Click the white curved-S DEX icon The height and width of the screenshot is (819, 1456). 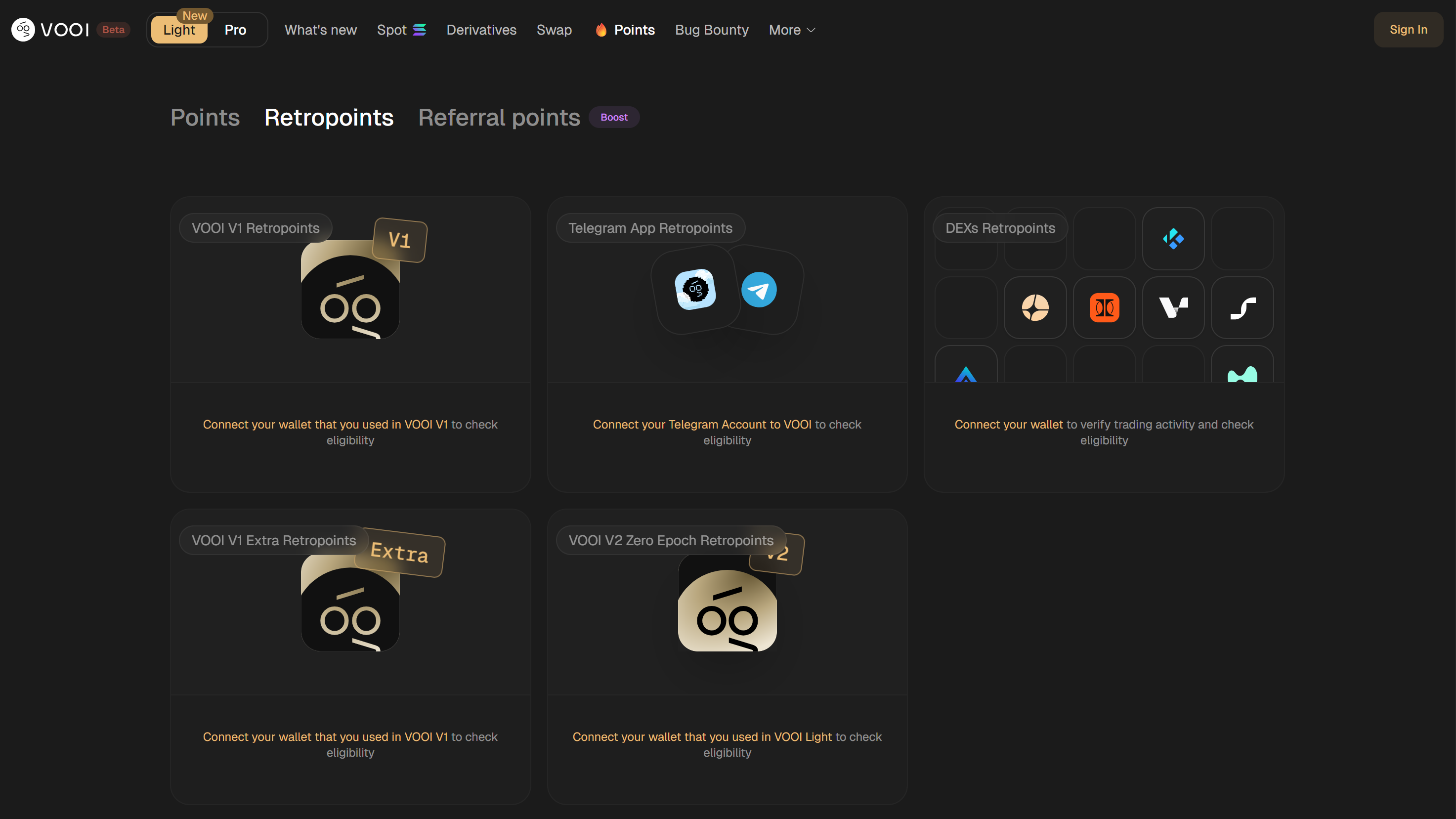(1242, 308)
